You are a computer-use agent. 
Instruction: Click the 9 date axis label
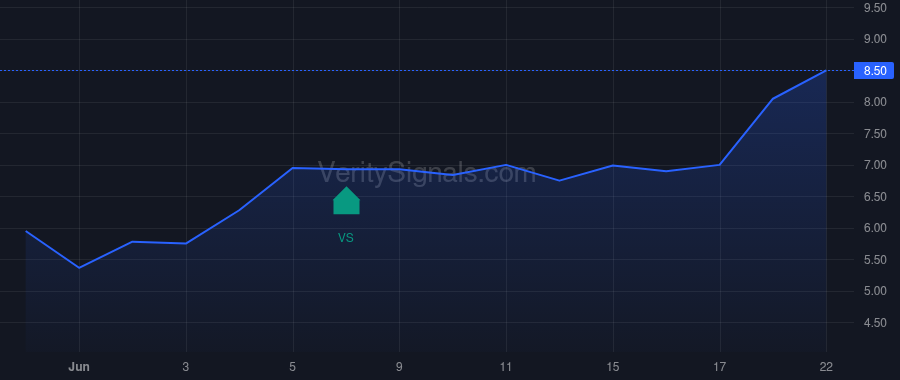399,367
